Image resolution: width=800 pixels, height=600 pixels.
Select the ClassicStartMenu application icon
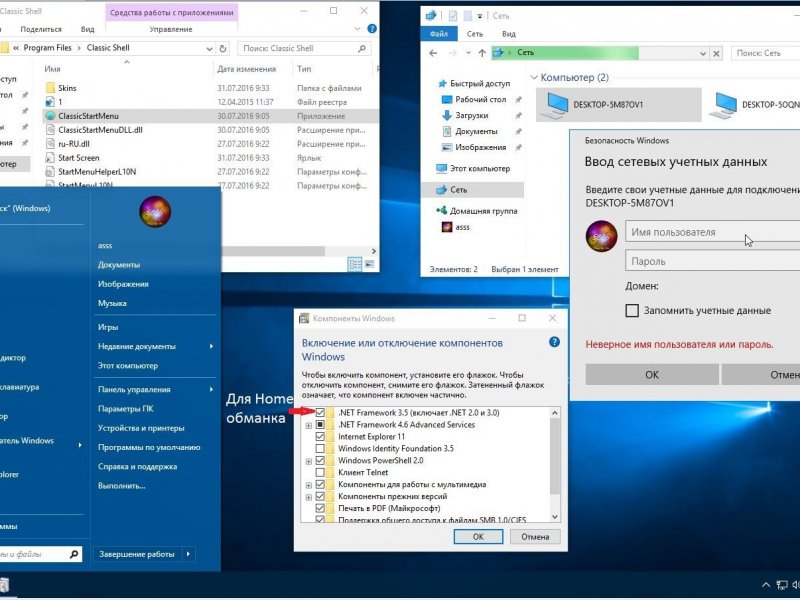coord(50,116)
